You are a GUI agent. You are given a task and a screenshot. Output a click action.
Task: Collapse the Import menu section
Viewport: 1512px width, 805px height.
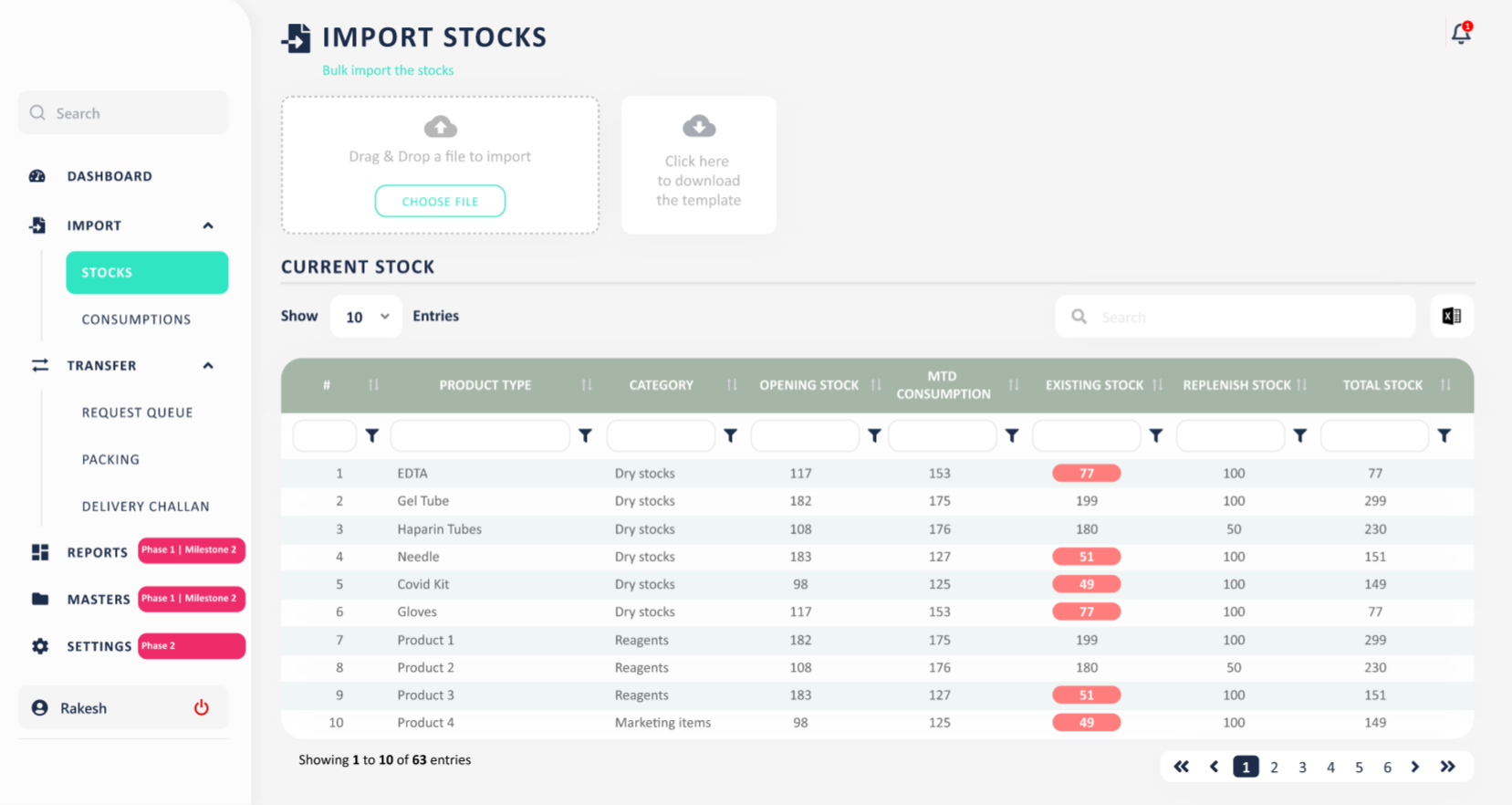coord(208,225)
